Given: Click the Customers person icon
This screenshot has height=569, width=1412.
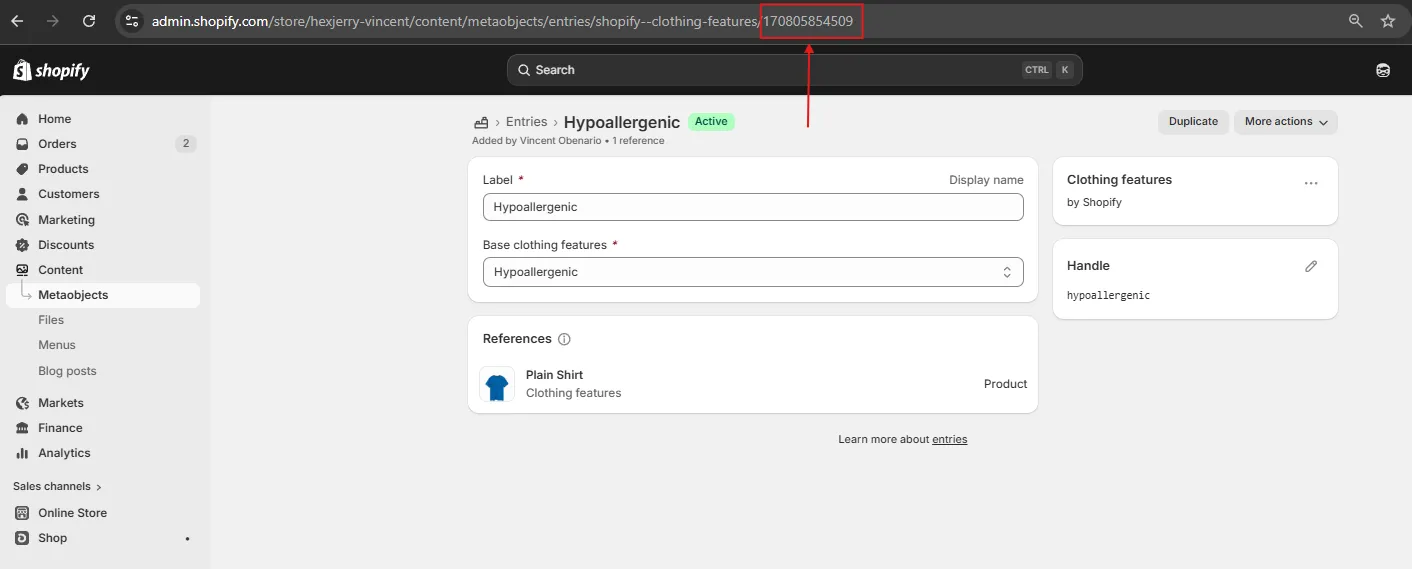Looking at the screenshot, I should point(22,194).
